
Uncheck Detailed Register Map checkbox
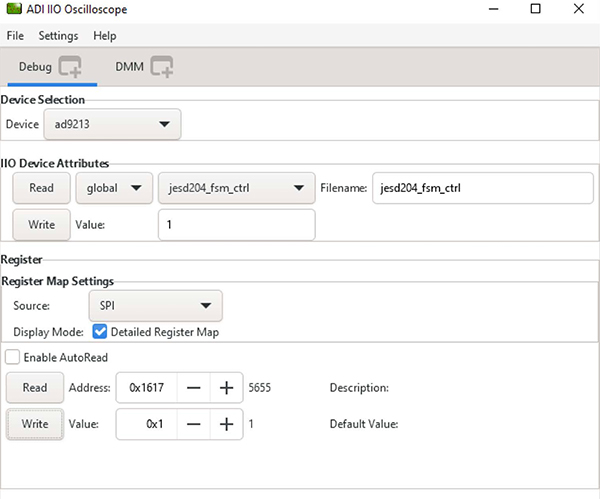coord(100,331)
